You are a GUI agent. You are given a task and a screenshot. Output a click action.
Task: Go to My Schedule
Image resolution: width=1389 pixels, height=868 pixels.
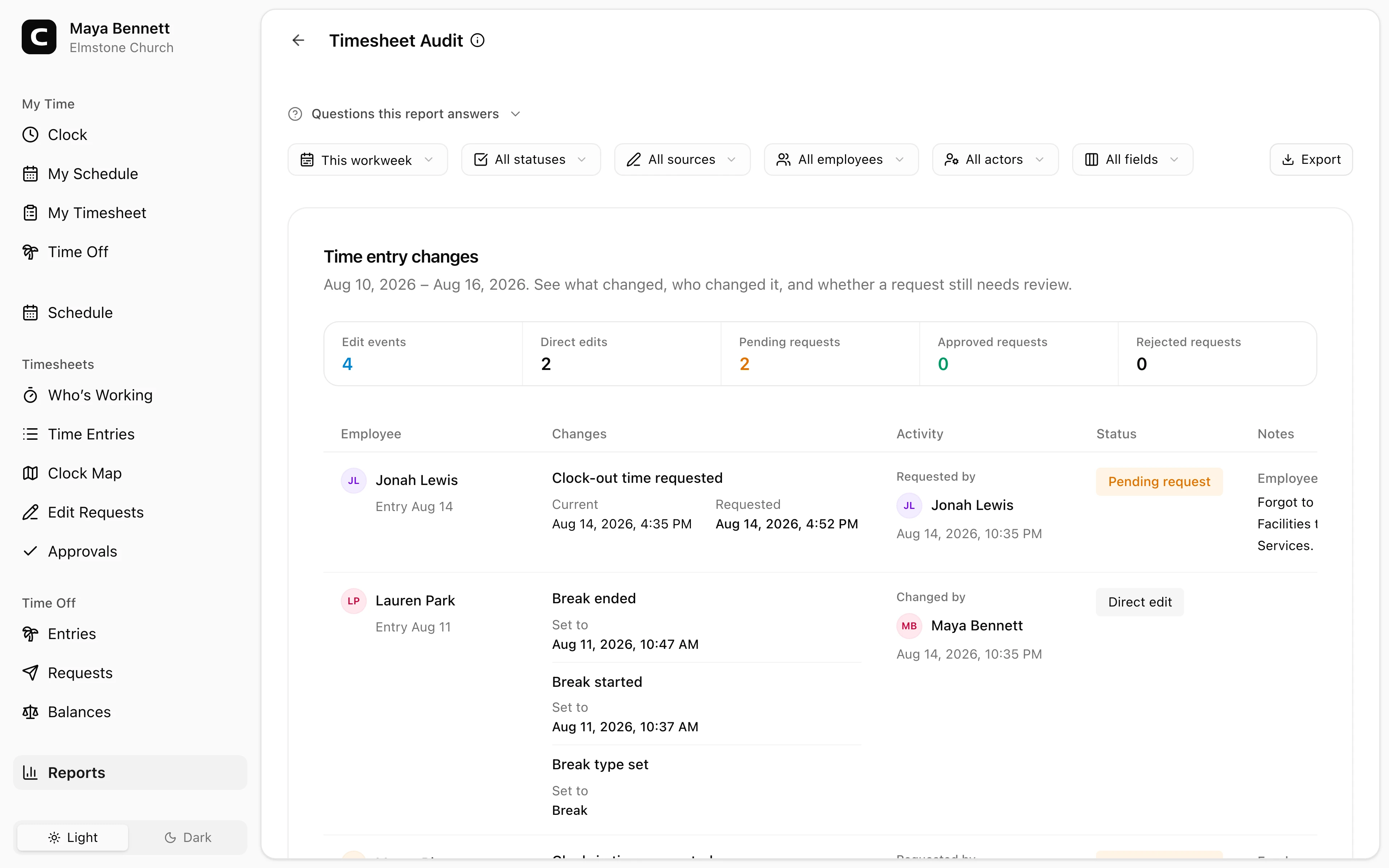pos(130,173)
